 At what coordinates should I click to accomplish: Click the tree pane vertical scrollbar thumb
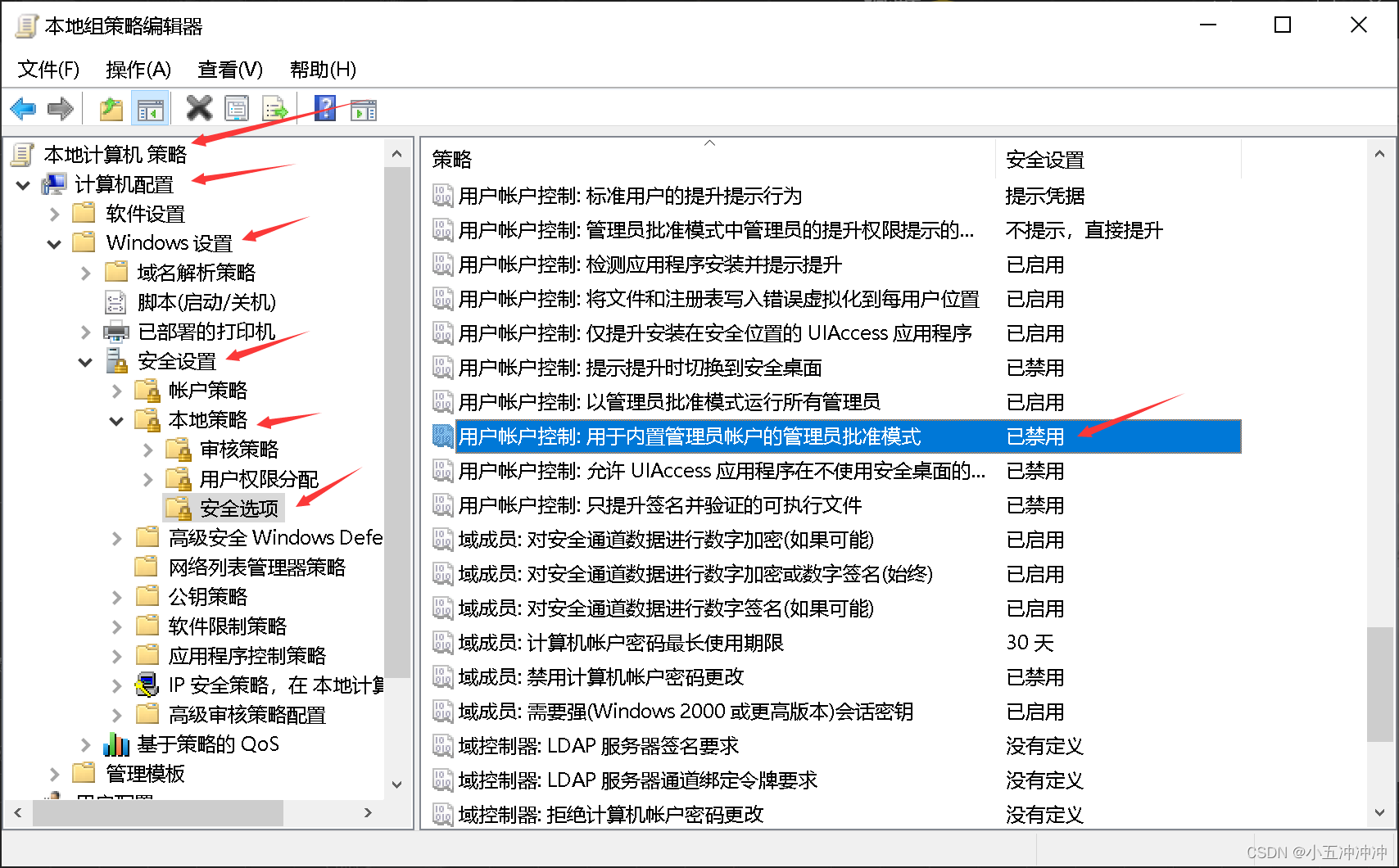397,423
